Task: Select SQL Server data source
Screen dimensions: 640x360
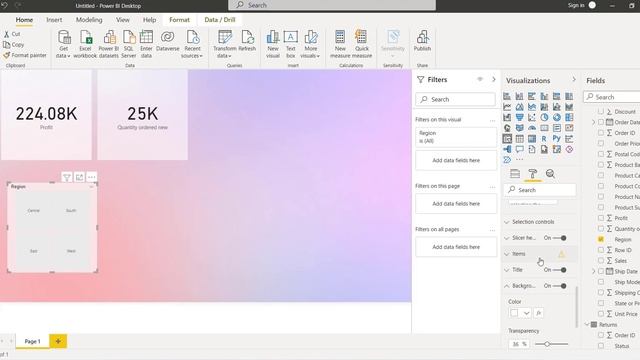Action: coord(129,44)
